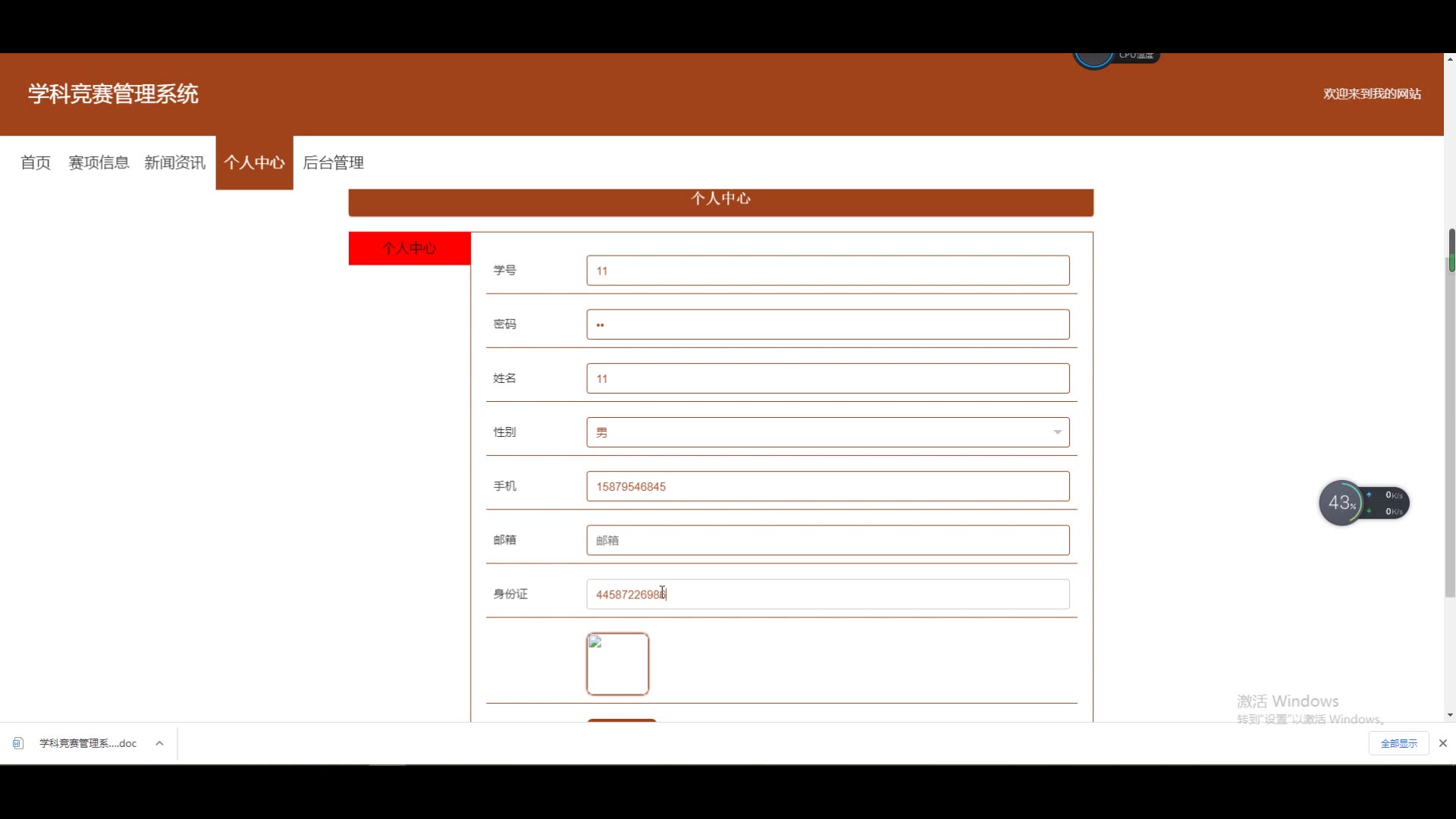Click the 欢迎来到我的网站 header text
1456x819 pixels.
click(1372, 93)
